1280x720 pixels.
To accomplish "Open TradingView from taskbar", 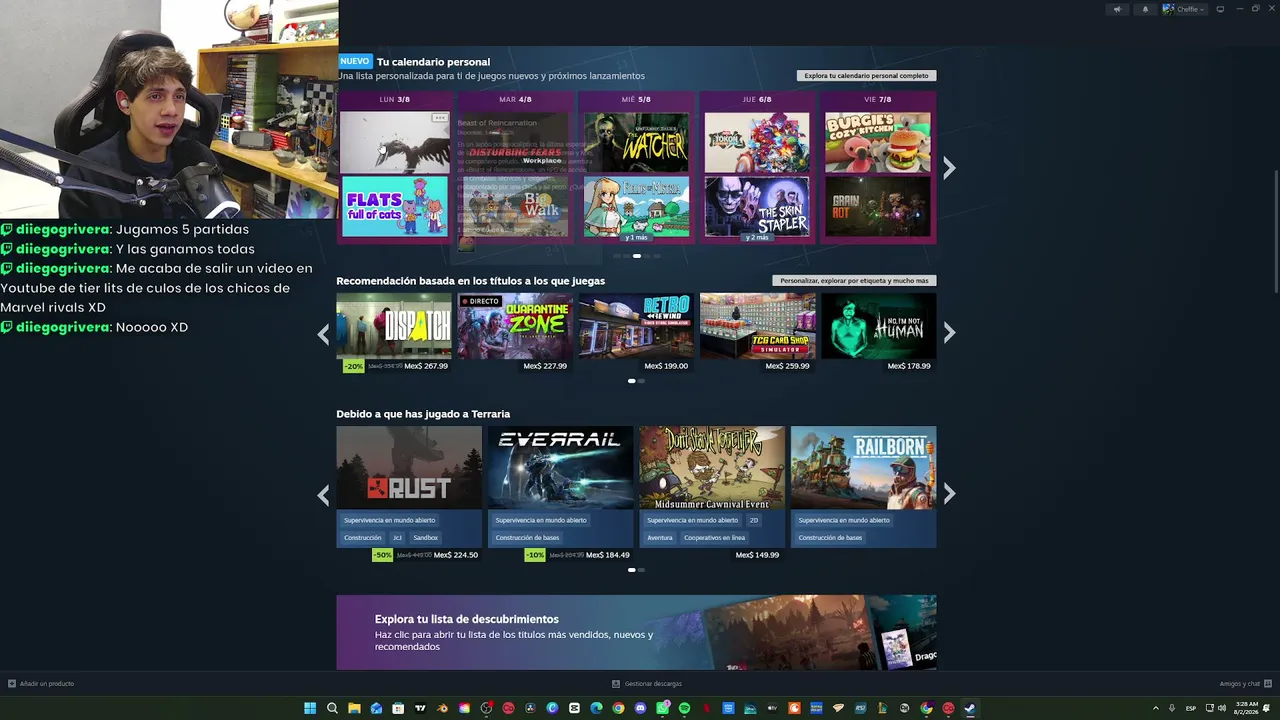I will [420, 708].
